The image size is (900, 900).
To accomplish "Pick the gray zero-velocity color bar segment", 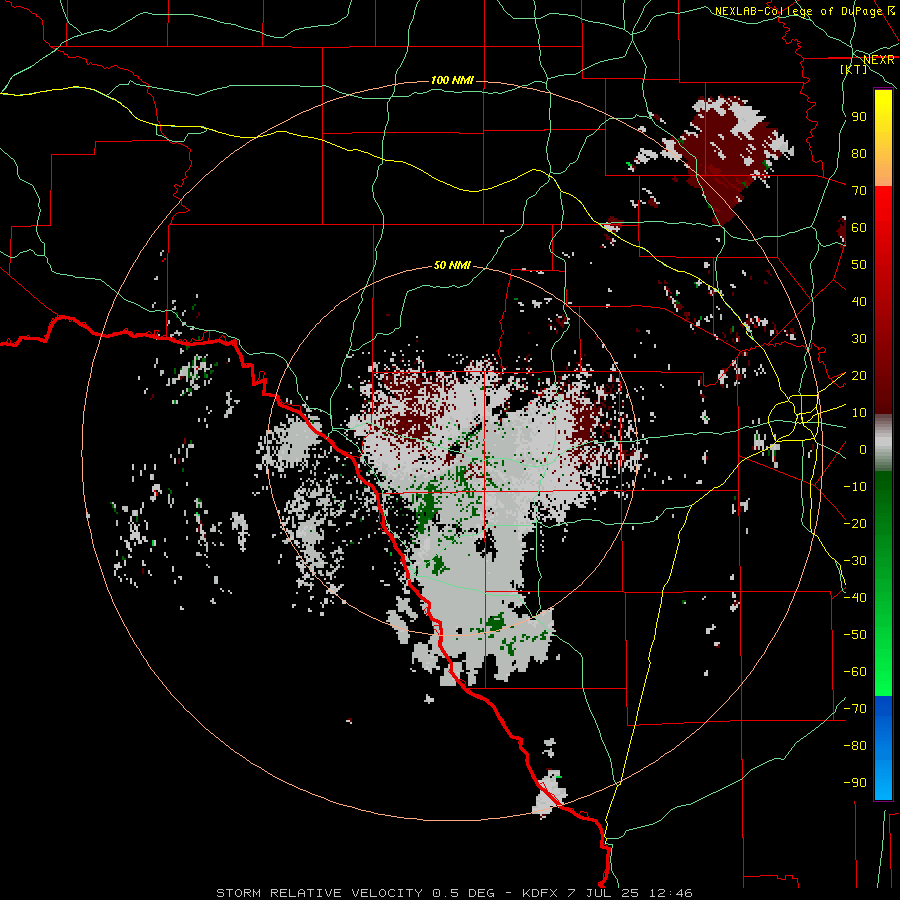I will [x=883, y=442].
